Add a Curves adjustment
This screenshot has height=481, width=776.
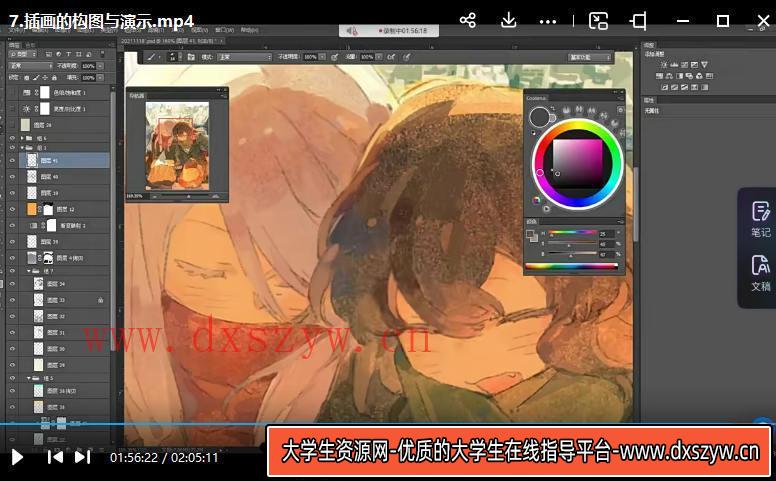click(684, 65)
